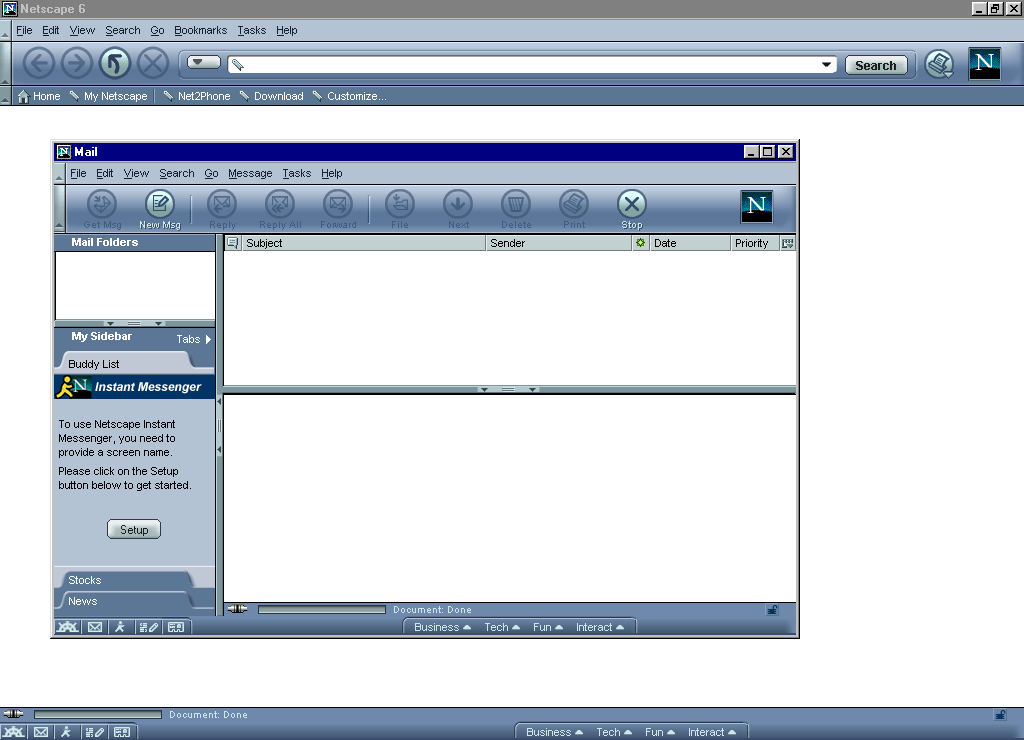The width and height of the screenshot is (1024, 740).
Task: Click the read-status green icon column header
Action: (641, 243)
